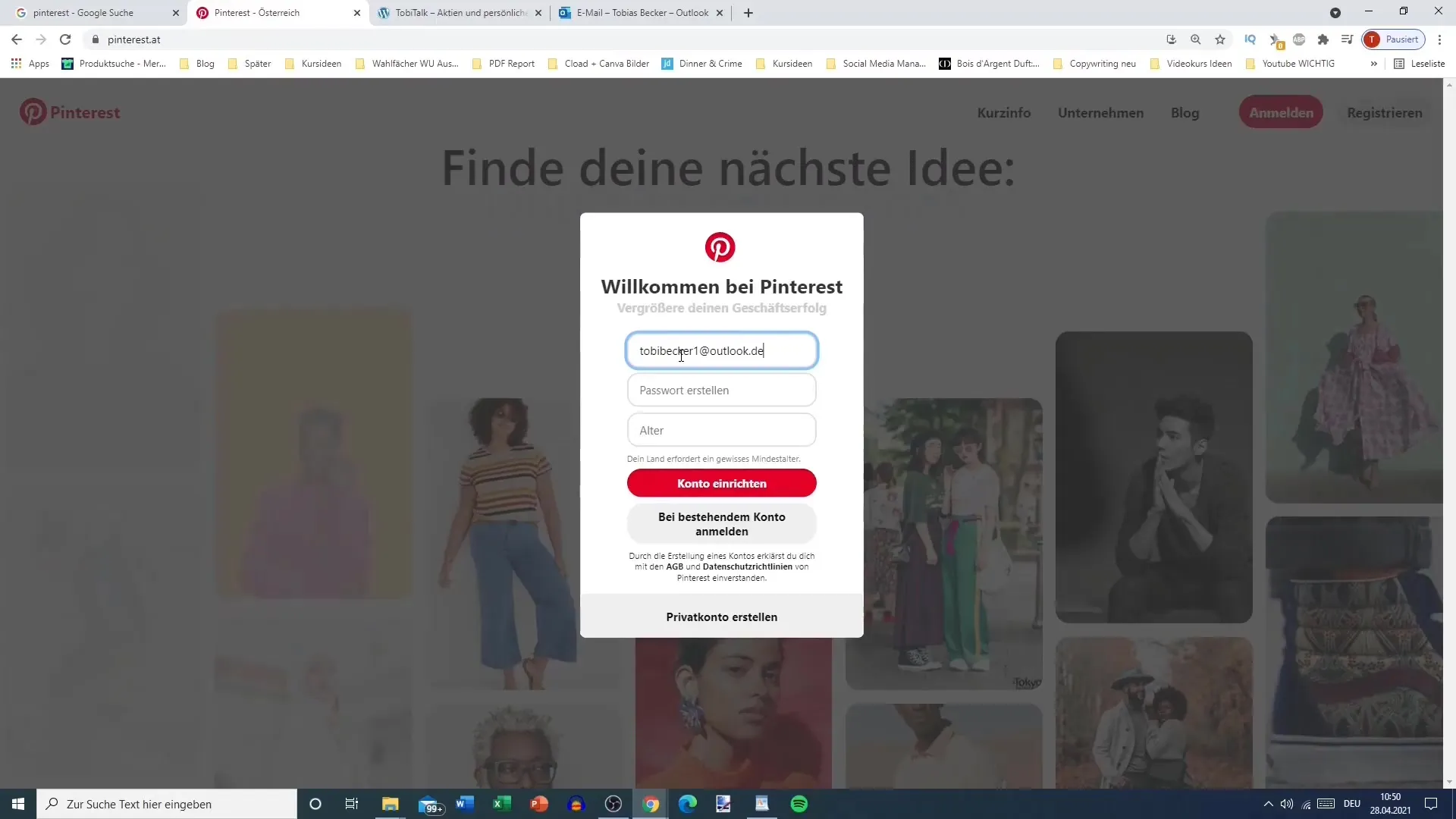
Task: Launch File Explorer from taskbar
Action: coord(391,804)
